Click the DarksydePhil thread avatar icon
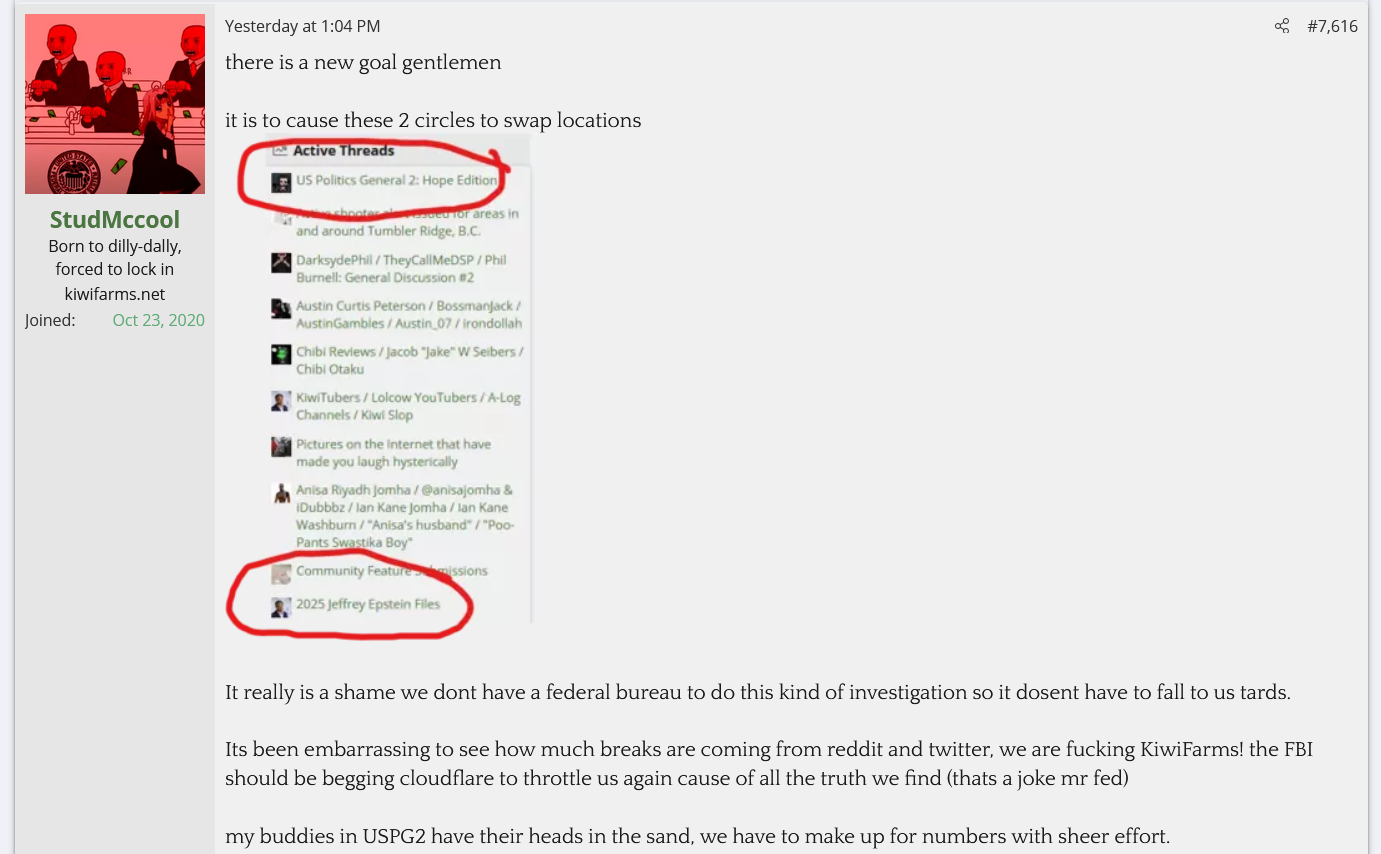Screen dimensions: 1381x854 281,263
